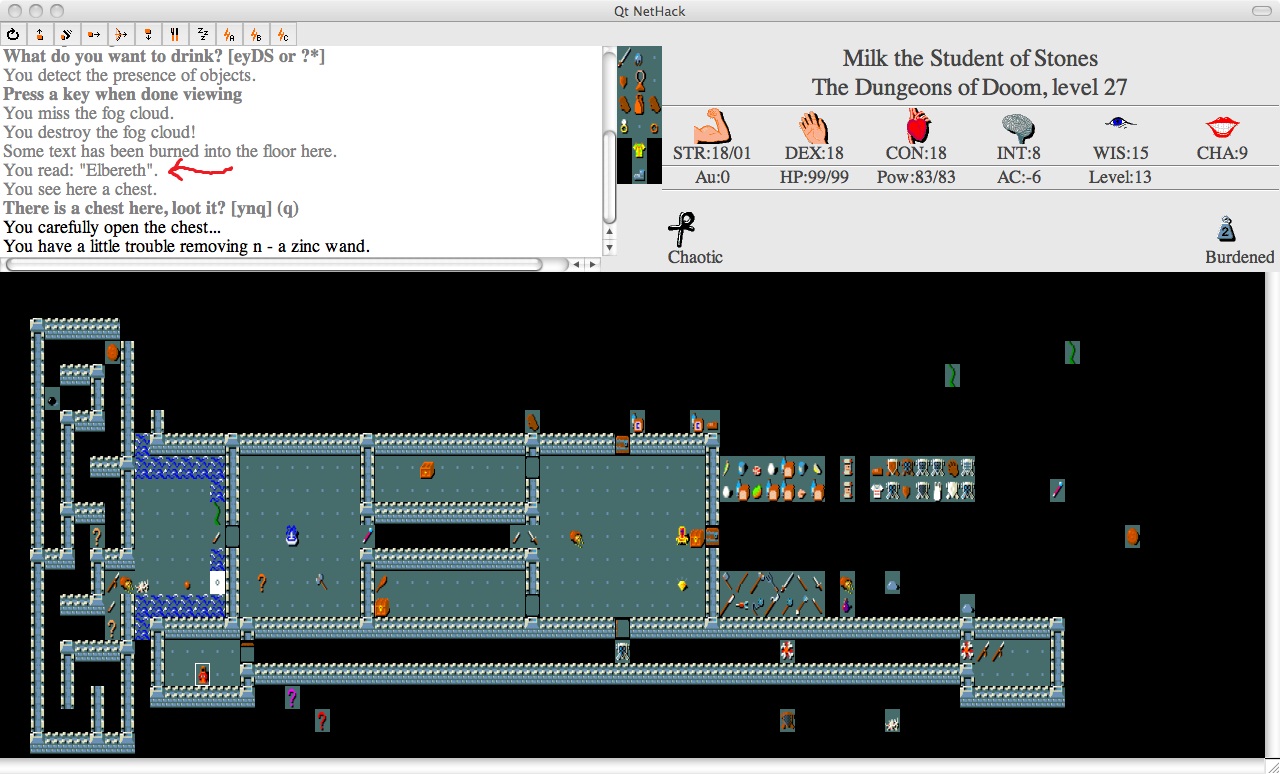
Task: Click the player character in the red-outlined tile
Action: click(203, 675)
